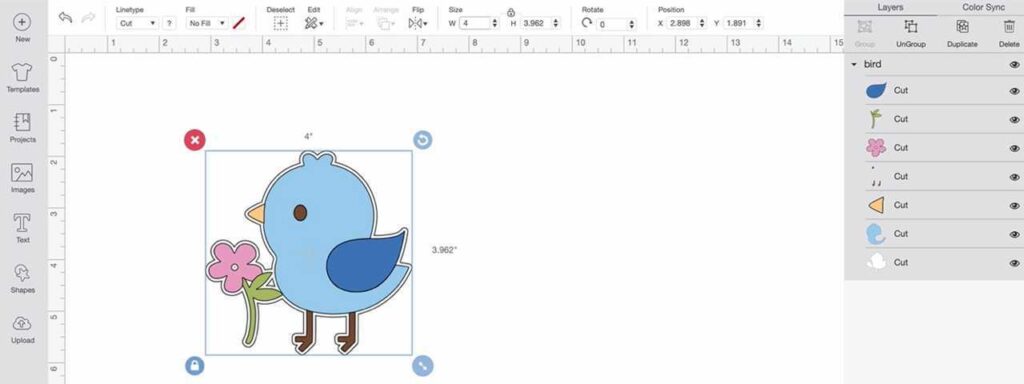Switch to the Color Sync tab

click(x=983, y=8)
